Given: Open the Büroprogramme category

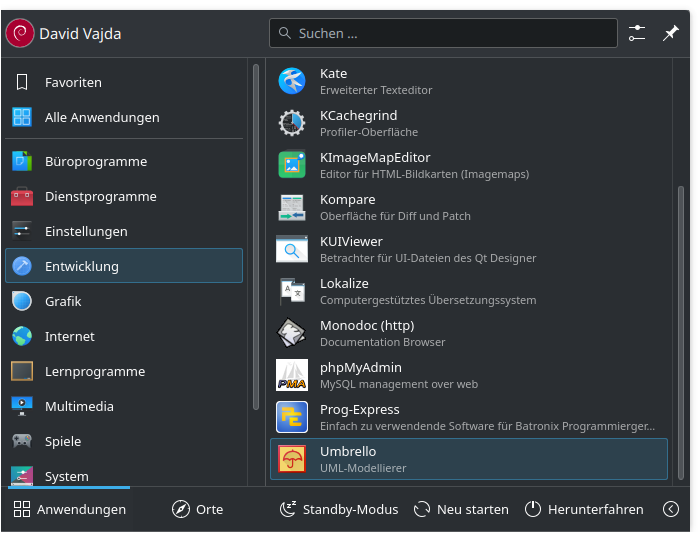Looking at the screenshot, I should point(124,161).
